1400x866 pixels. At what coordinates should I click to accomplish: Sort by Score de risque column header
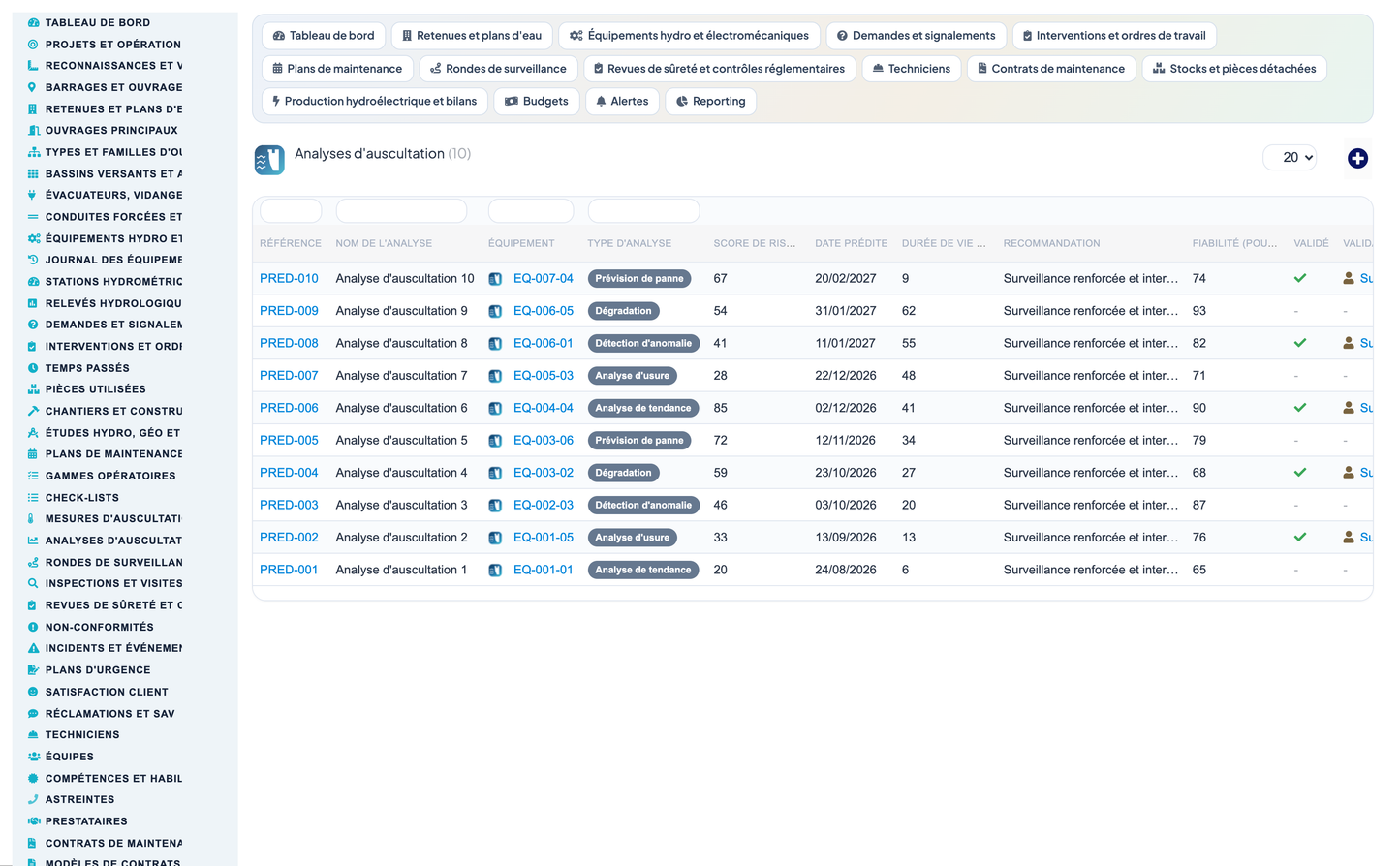[755, 243]
